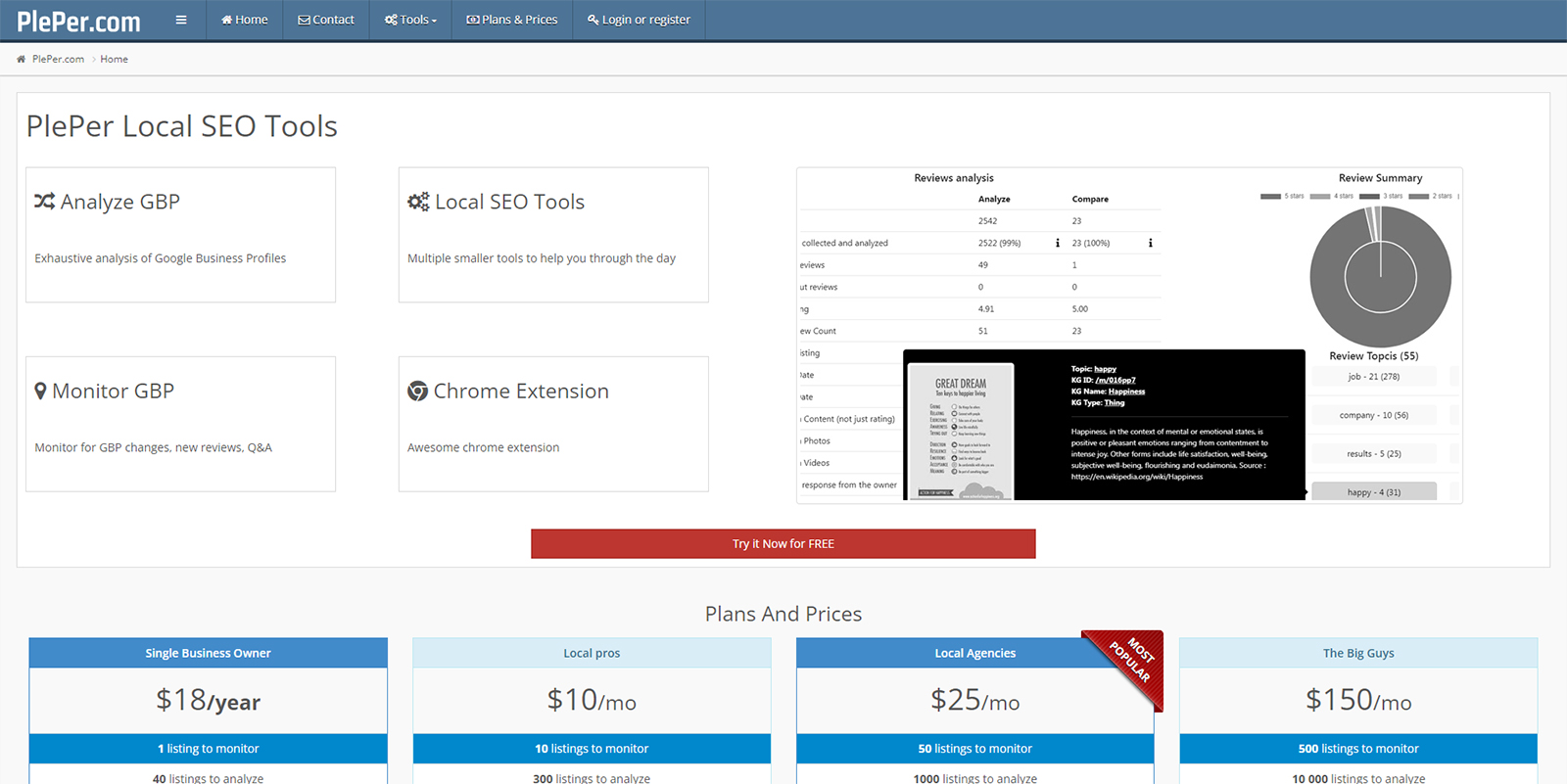This screenshot has height=784, width=1567.
Task: Click the info icon beside 23 (100%)
Action: pyautogui.click(x=1150, y=243)
